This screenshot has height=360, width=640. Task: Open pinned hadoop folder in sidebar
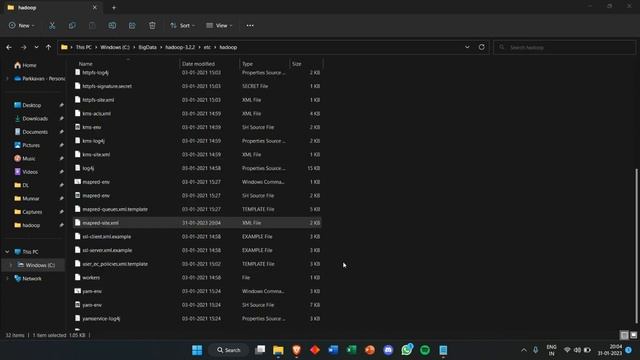pos(27,225)
